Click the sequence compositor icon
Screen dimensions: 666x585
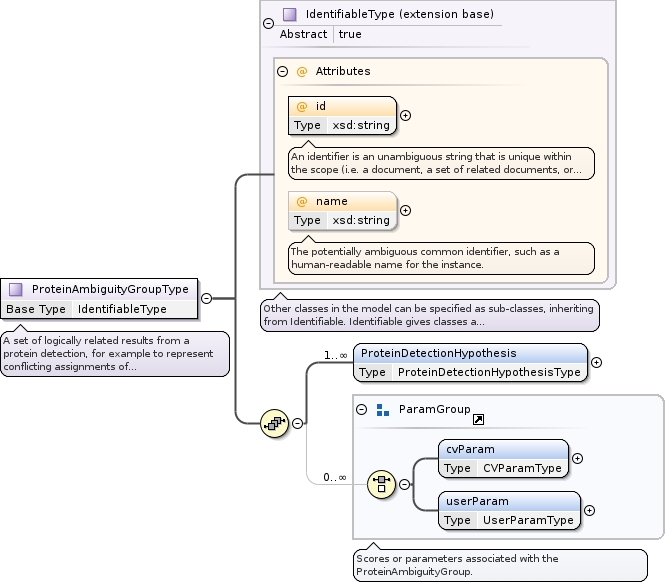(x=274, y=423)
